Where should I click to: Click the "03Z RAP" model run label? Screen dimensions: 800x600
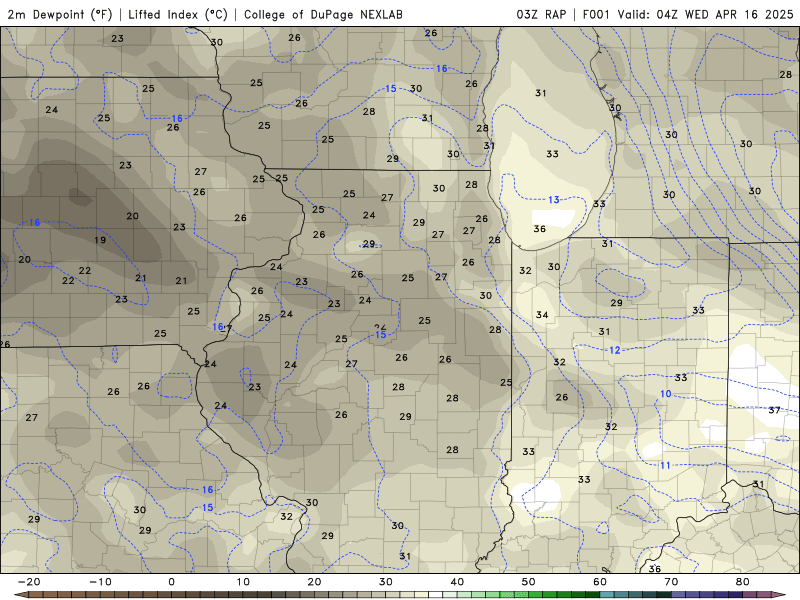coord(541,14)
